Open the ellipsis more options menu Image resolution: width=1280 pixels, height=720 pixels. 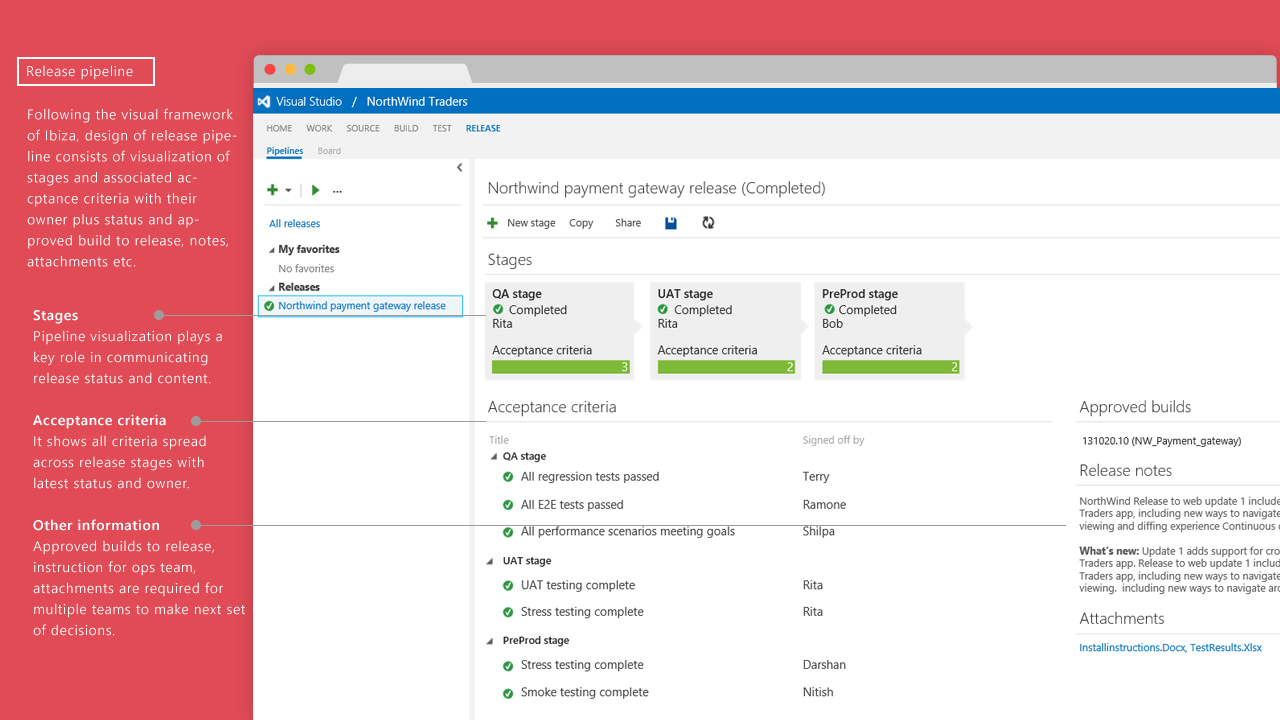pos(337,191)
